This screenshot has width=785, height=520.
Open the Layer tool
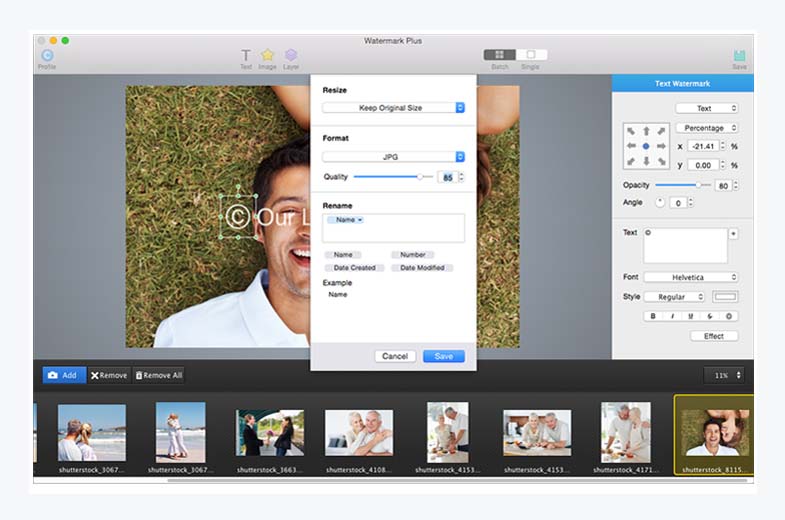291,56
